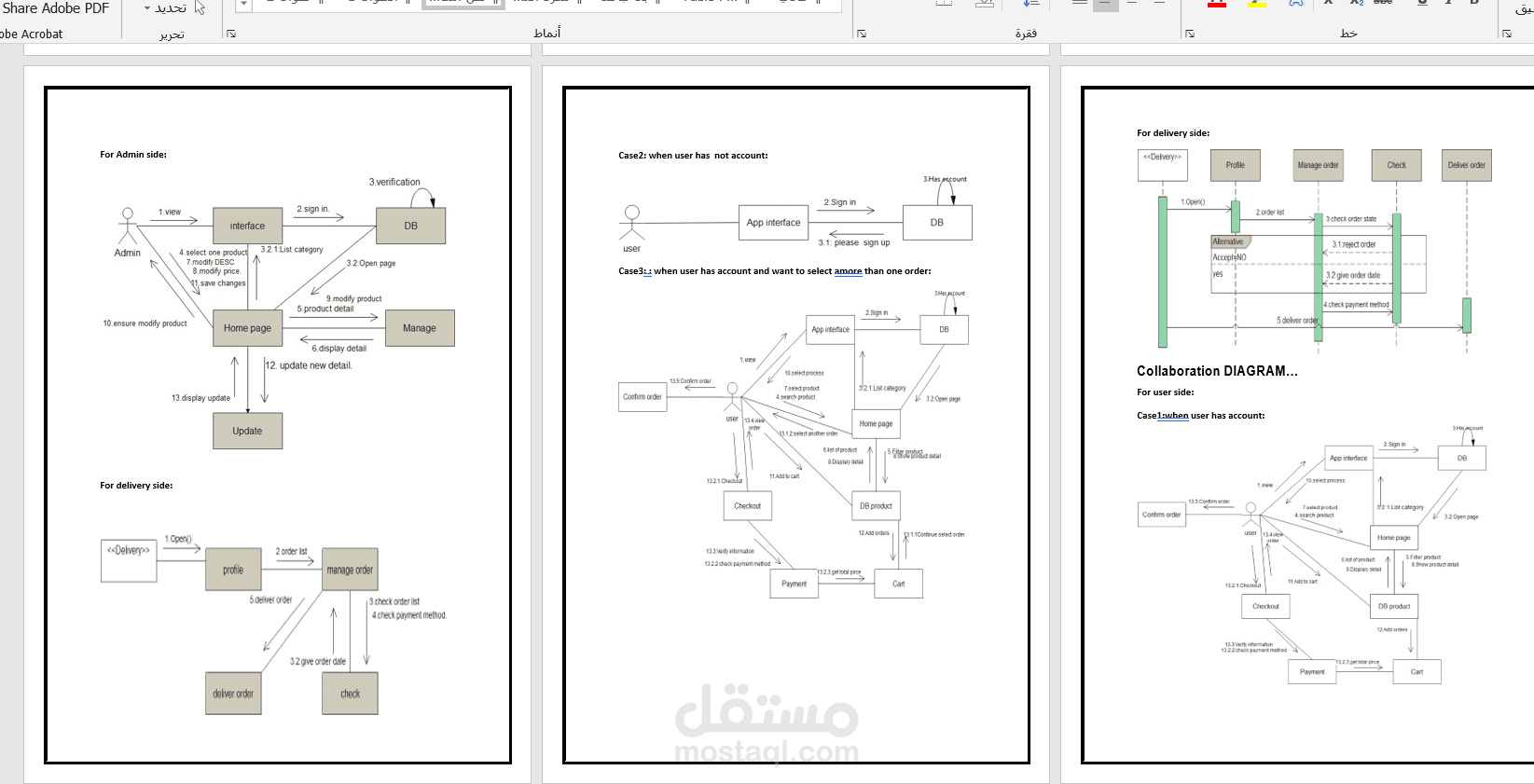Select the 'DB product' box on the middle page
This screenshot has width=1534, height=784.
click(876, 506)
